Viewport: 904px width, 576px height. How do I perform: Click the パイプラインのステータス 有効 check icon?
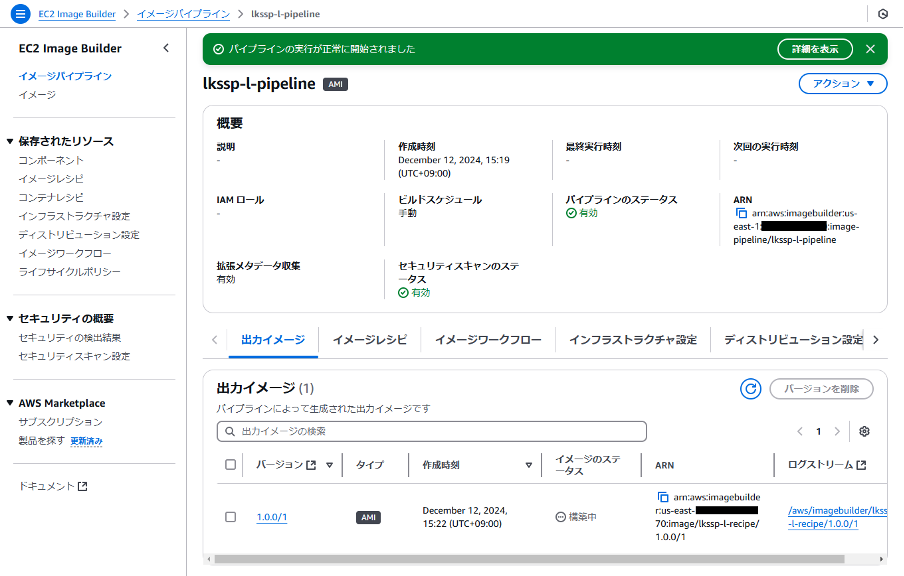(x=571, y=213)
